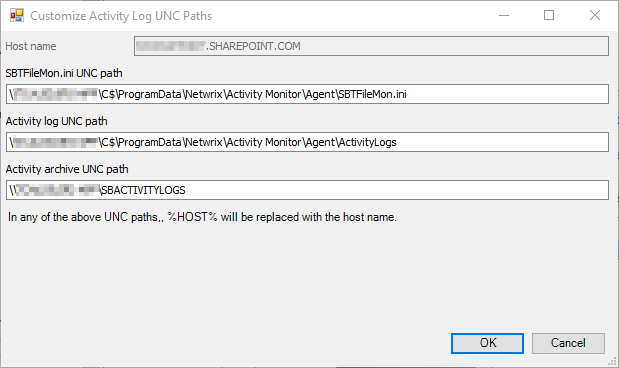The width and height of the screenshot is (619, 368).
Task: Place cursor on SBACTIVITYLOGS share name text
Action: [144, 190]
